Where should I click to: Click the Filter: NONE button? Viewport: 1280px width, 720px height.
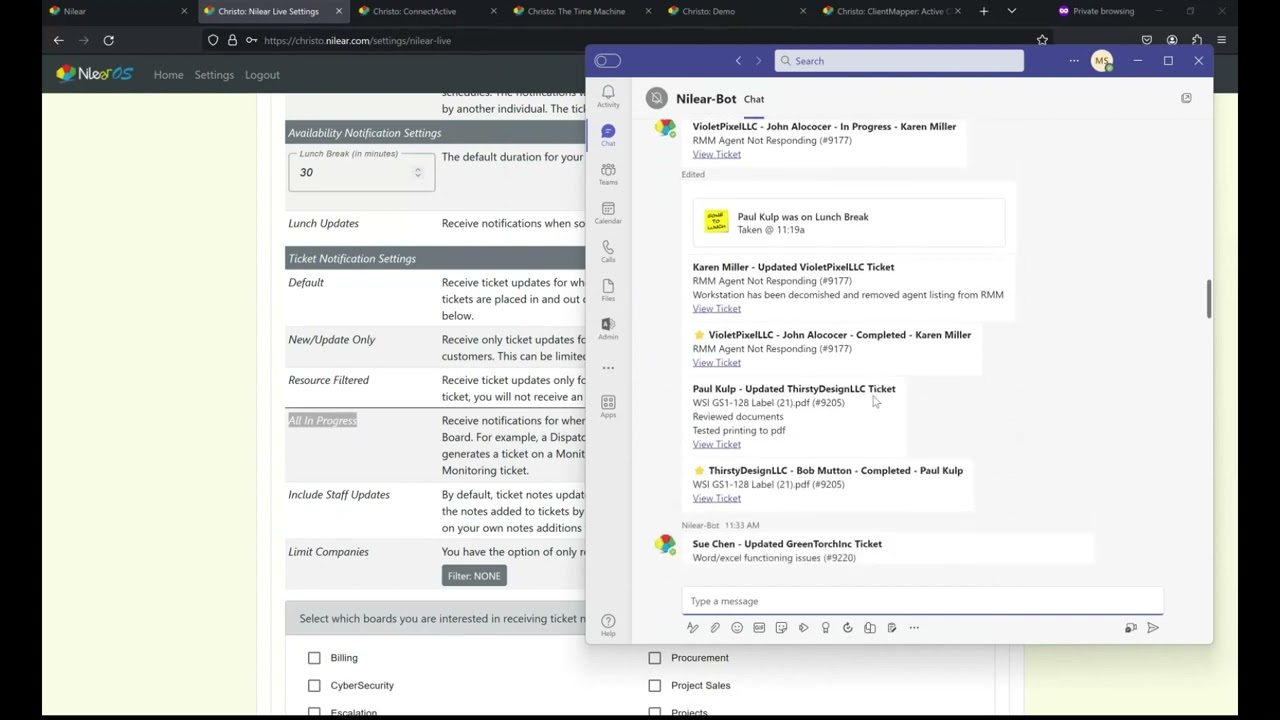[x=474, y=576]
